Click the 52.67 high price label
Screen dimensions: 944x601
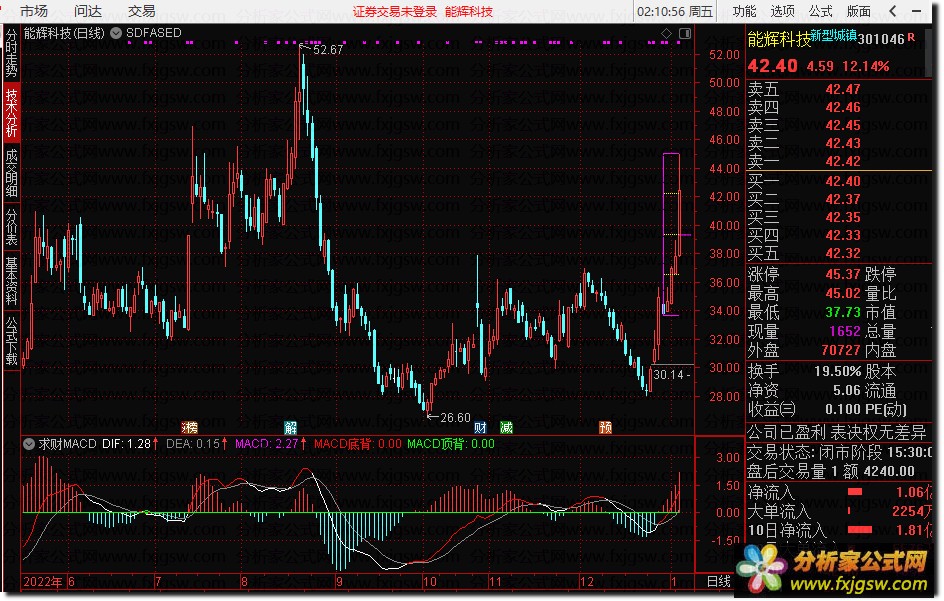click(x=328, y=50)
